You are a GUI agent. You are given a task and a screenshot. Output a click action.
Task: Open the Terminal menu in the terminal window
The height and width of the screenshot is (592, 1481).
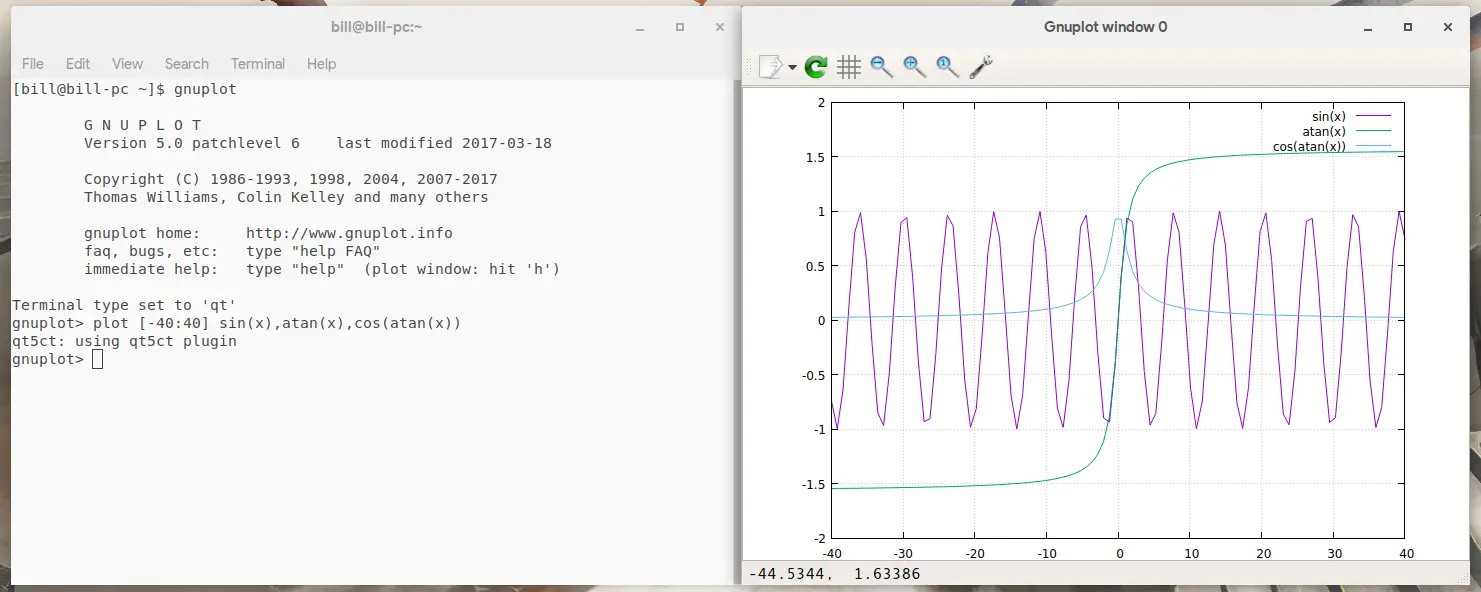coord(258,64)
